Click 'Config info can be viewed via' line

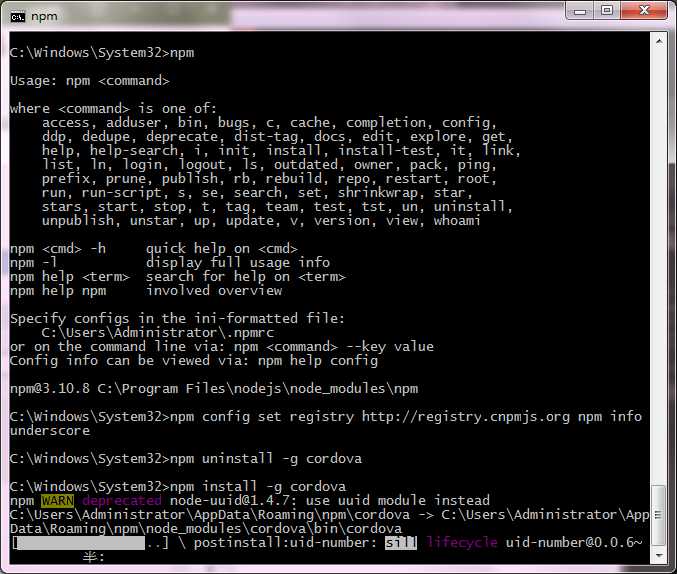(193, 361)
